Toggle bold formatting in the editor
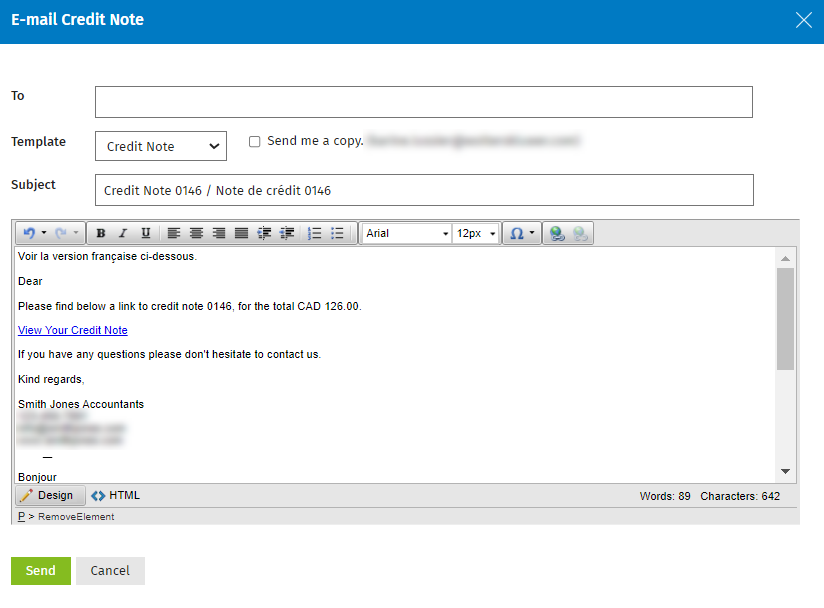Screen dimensions: 824x608 pyautogui.click(x=101, y=233)
